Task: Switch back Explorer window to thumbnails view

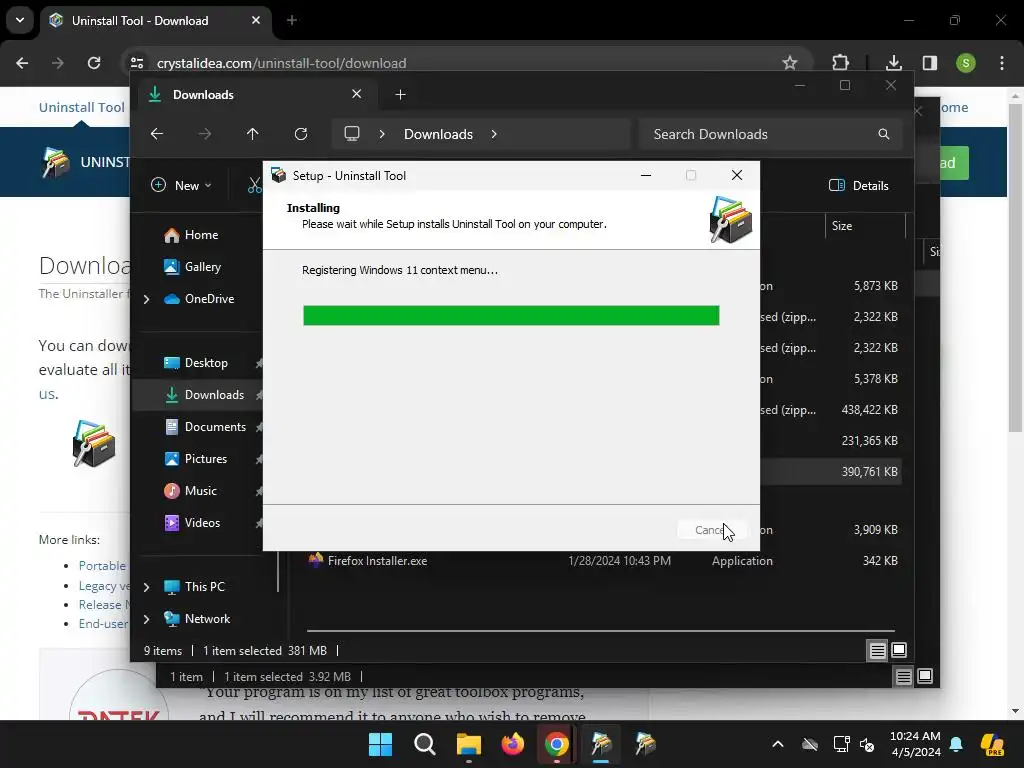Action: (x=925, y=676)
